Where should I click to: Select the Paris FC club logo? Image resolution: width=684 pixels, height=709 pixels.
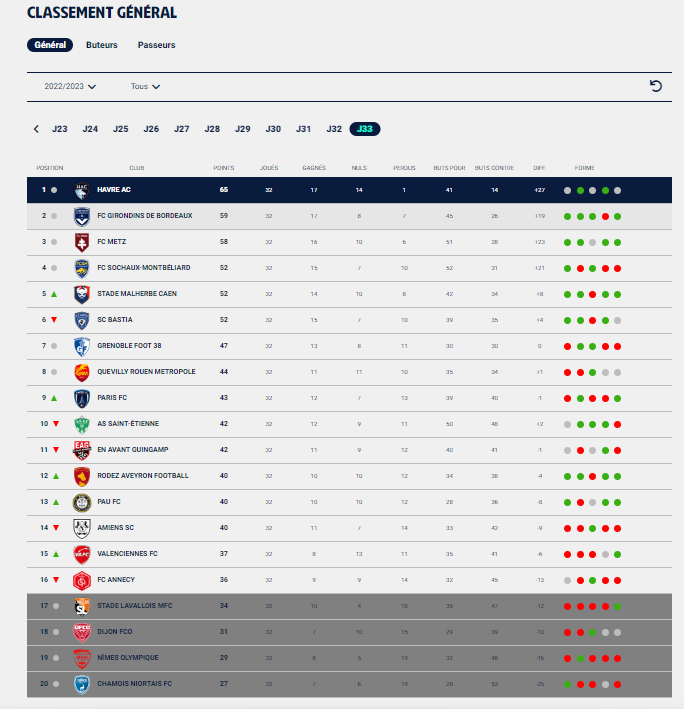click(x=82, y=398)
